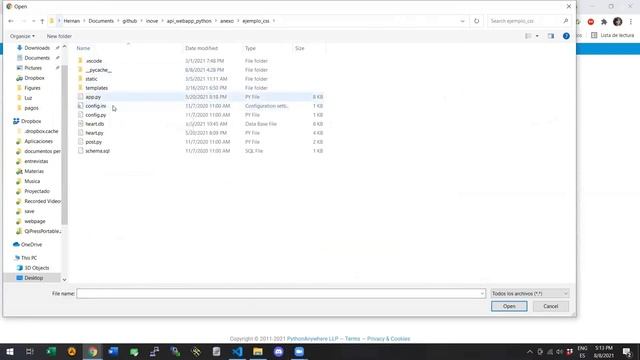Expand the ejemplo_css breadcrumb arrow
The width and height of the screenshot is (640, 360).
point(274,21)
